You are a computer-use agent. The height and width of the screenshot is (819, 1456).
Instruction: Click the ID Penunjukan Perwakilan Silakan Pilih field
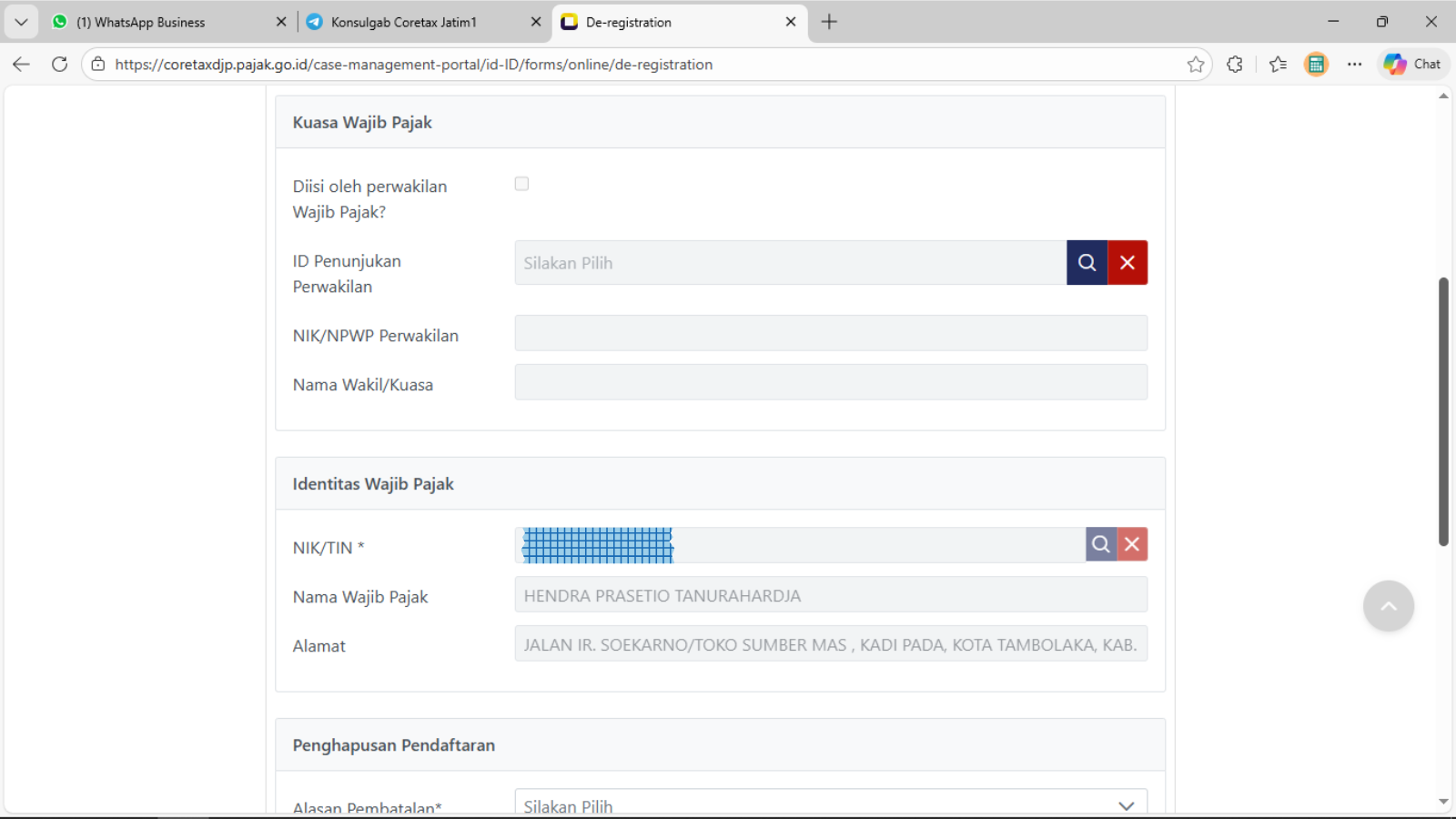point(790,263)
